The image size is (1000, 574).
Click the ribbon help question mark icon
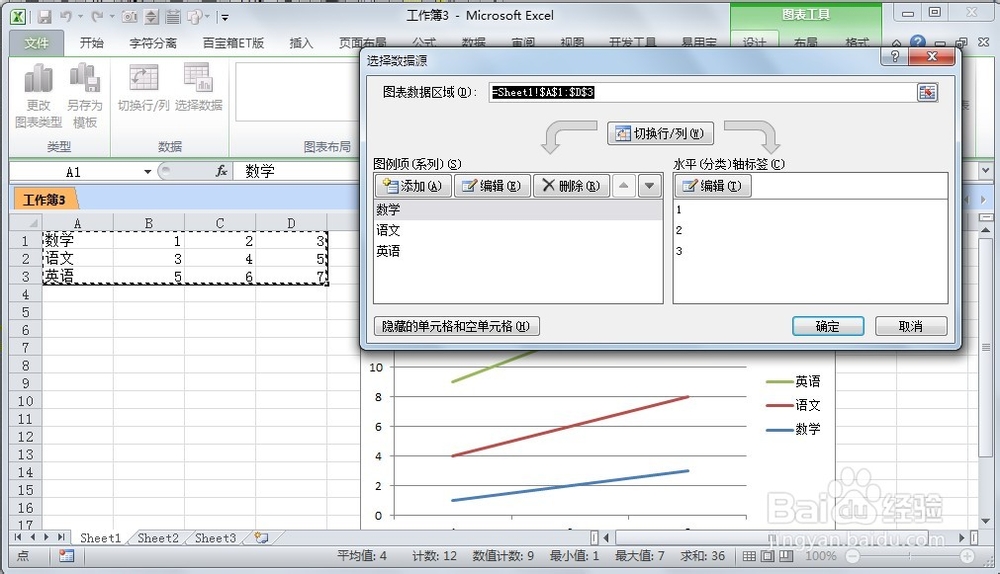point(918,42)
